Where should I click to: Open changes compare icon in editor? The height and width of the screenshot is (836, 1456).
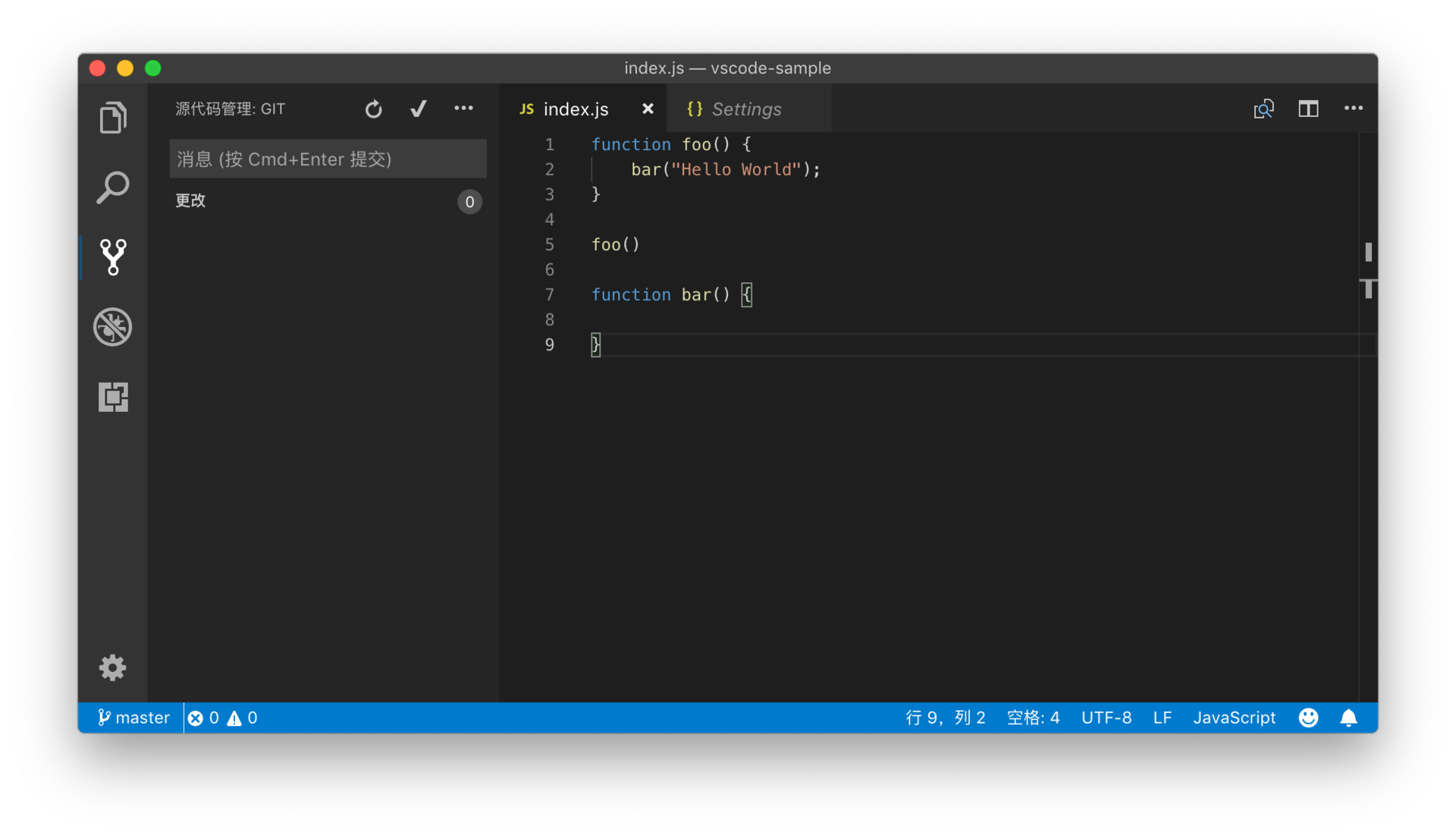tap(1263, 108)
